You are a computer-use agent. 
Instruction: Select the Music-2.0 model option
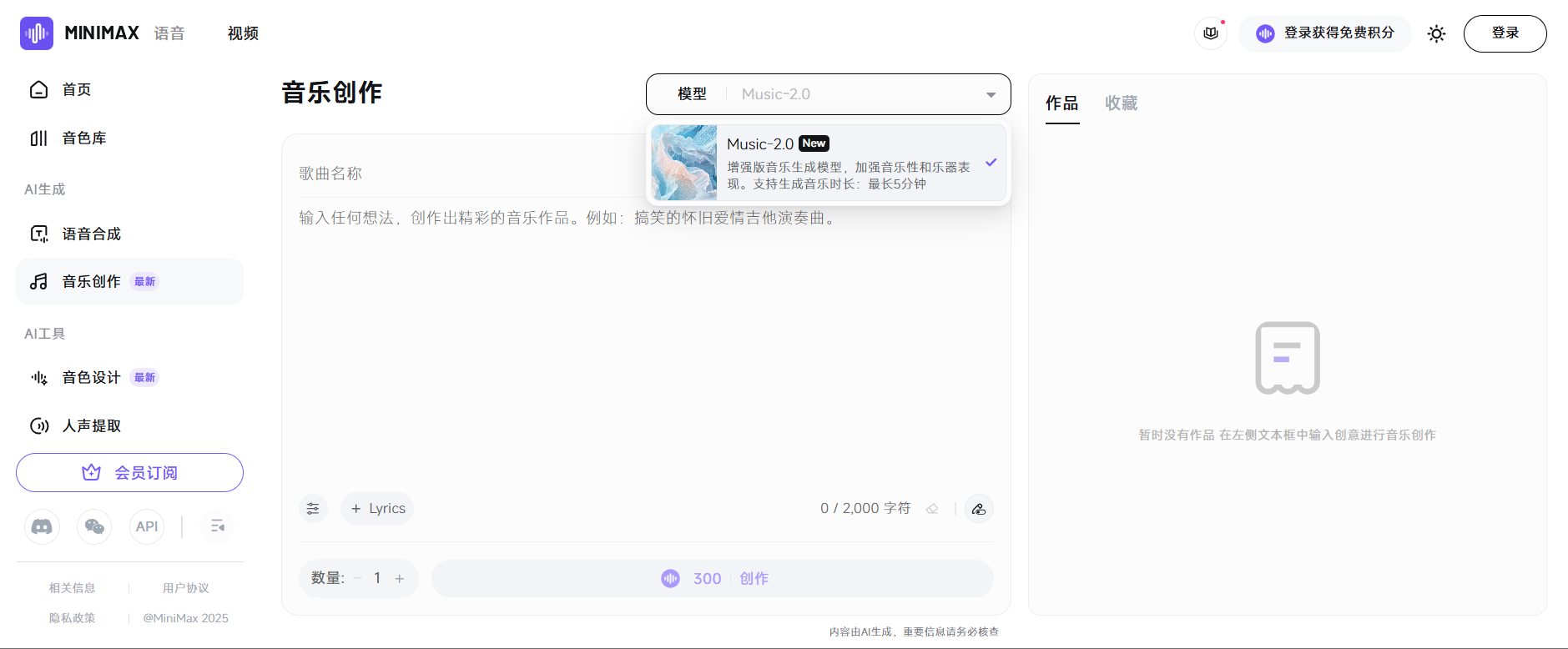[828, 163]
